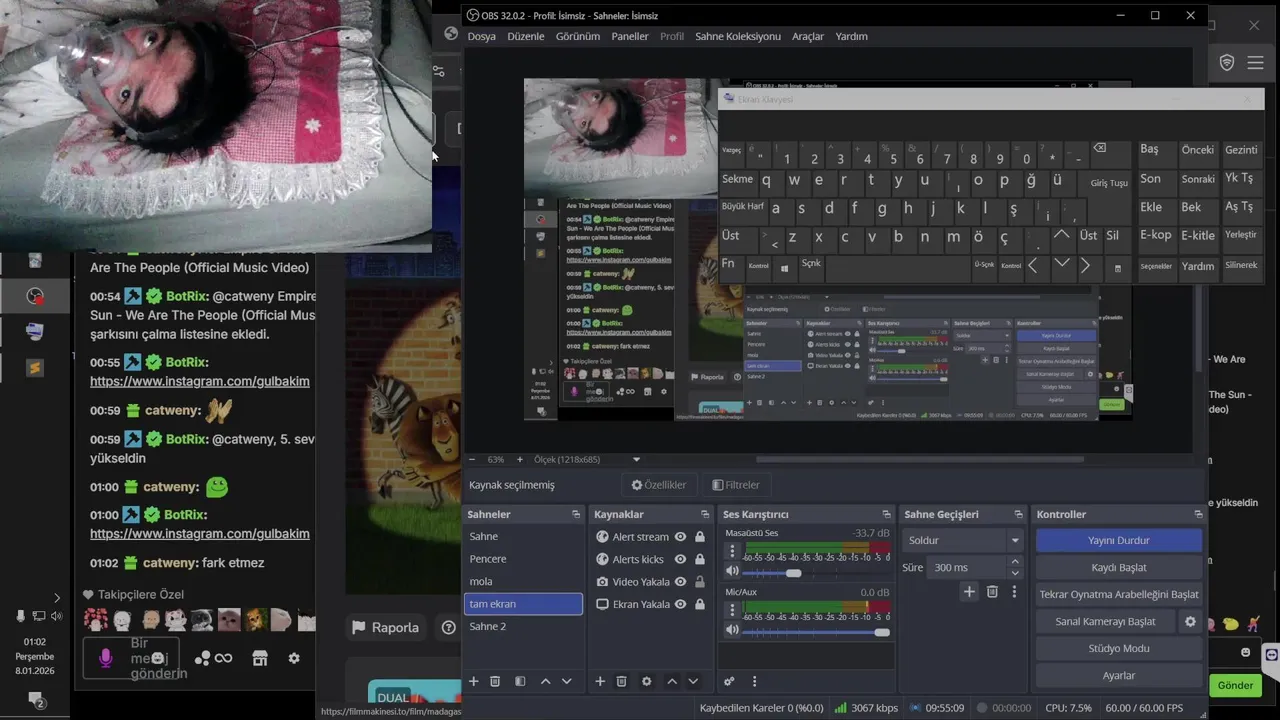Screen dimensions: 1280x720
Task: Open browser shield icon behind OBS
Action: (x=1227, y=63)
